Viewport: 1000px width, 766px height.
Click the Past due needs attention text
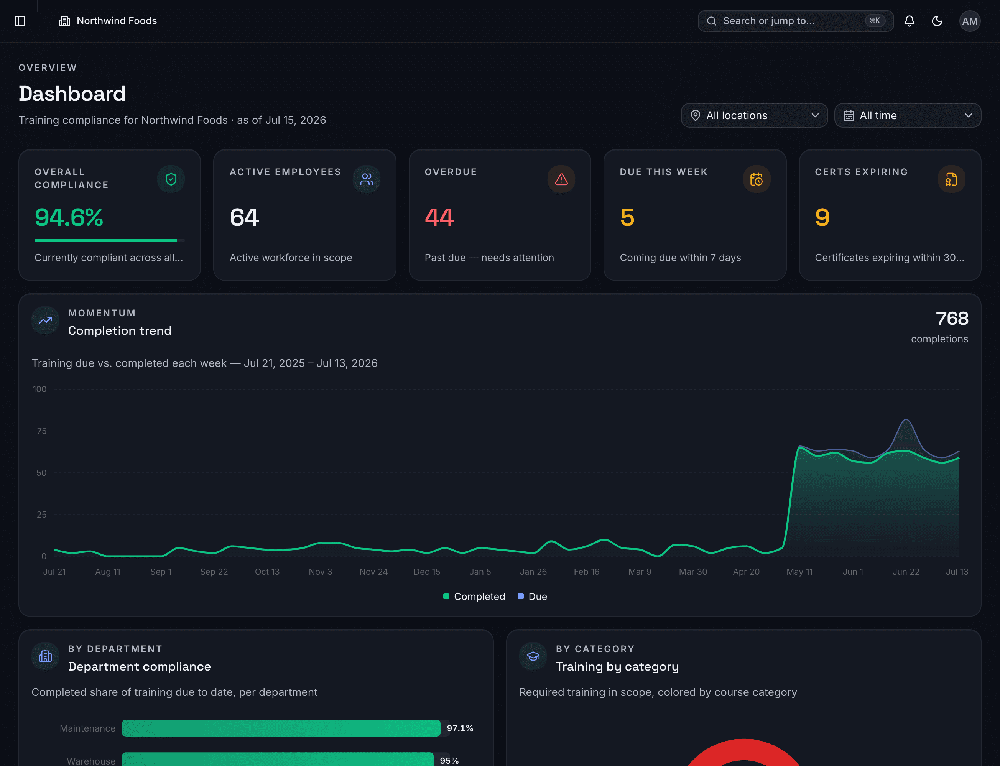click(489, 258)
